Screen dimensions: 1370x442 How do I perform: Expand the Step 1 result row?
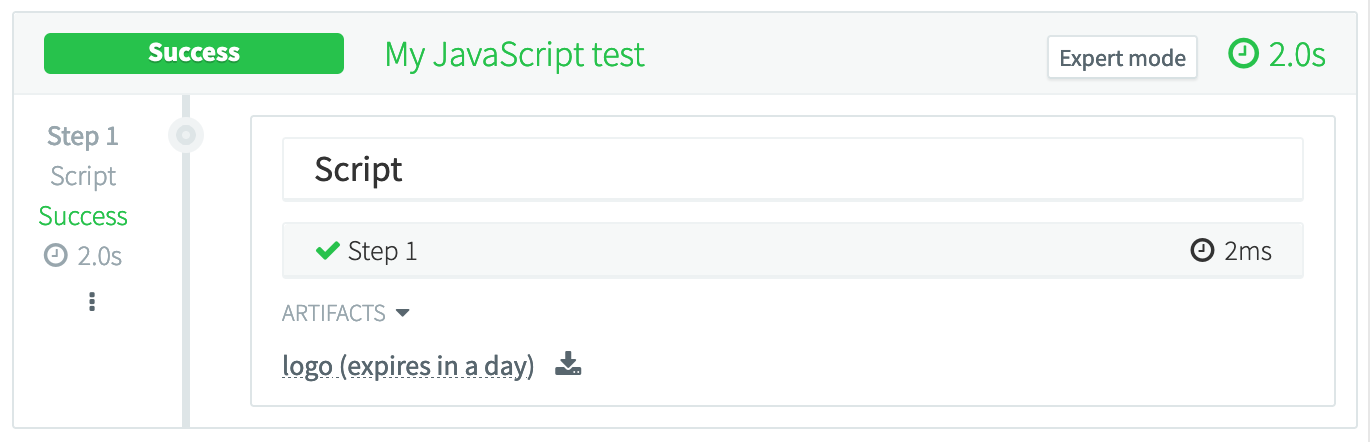click(792, 251)
